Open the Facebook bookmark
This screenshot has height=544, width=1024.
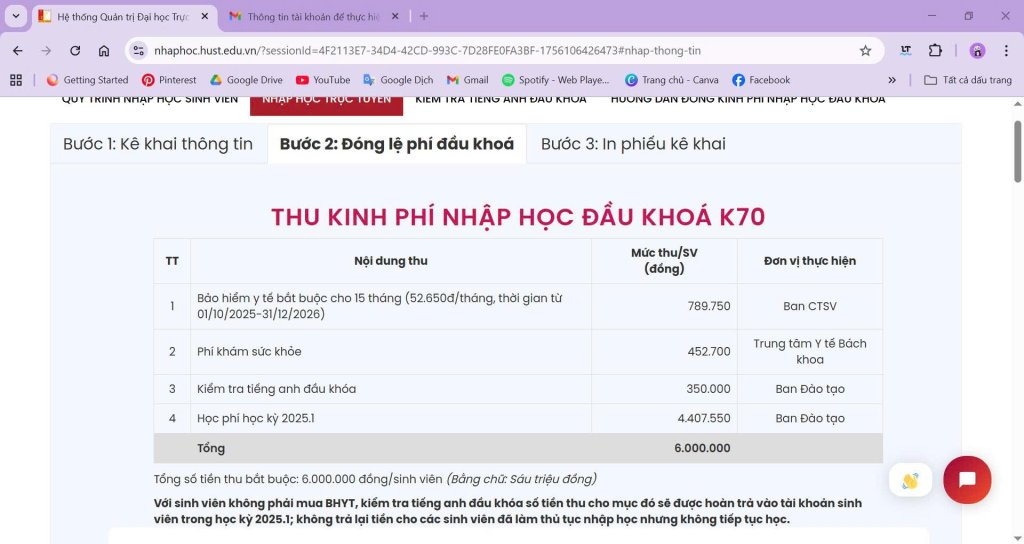[x=761, y=80]
